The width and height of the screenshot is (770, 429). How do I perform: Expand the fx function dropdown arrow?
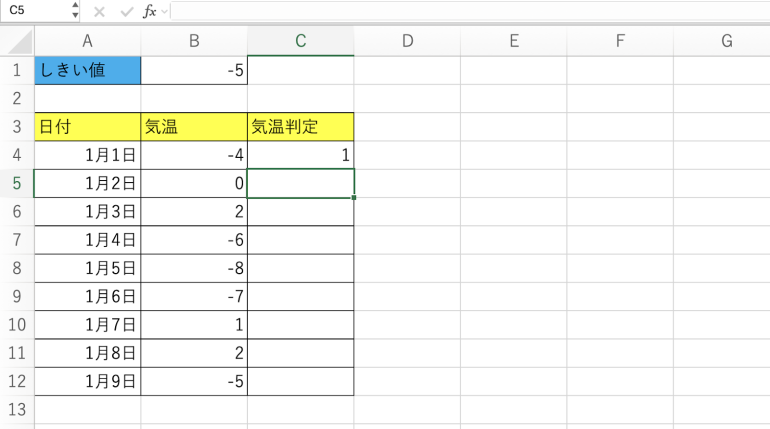tap(165, 11)
